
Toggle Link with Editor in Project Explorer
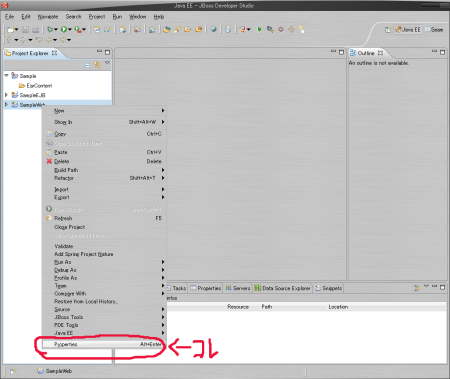pos(97,65)
